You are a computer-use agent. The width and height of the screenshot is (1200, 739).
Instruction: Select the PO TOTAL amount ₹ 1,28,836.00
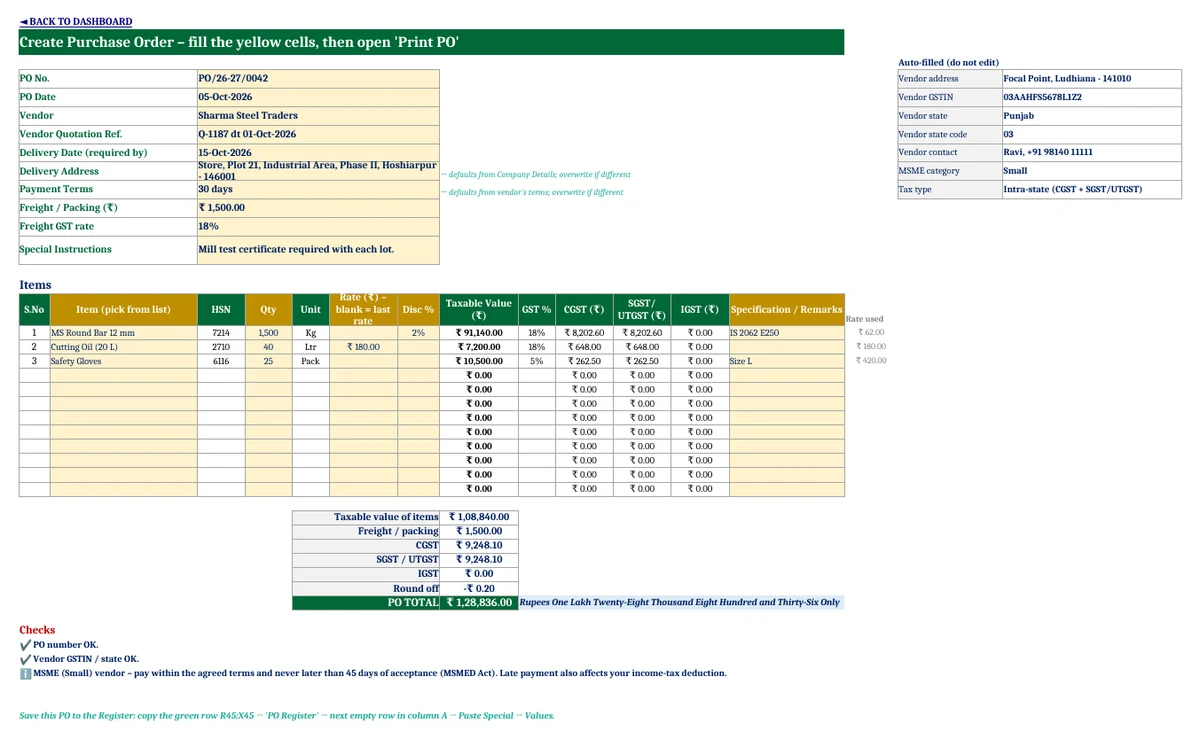coord(479,603)
